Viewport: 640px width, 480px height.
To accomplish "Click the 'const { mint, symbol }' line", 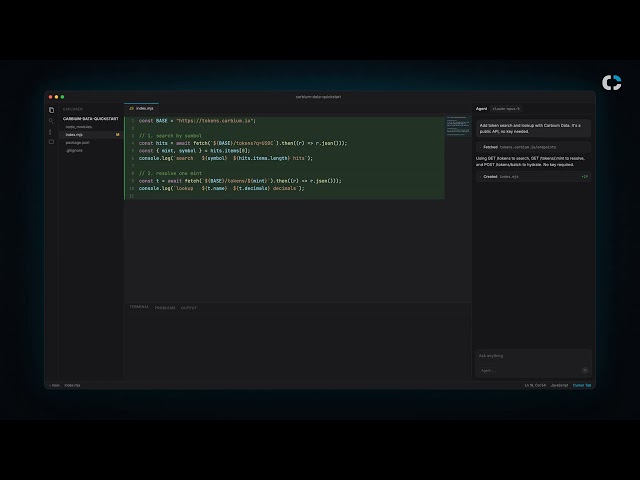I will point(194,151).
